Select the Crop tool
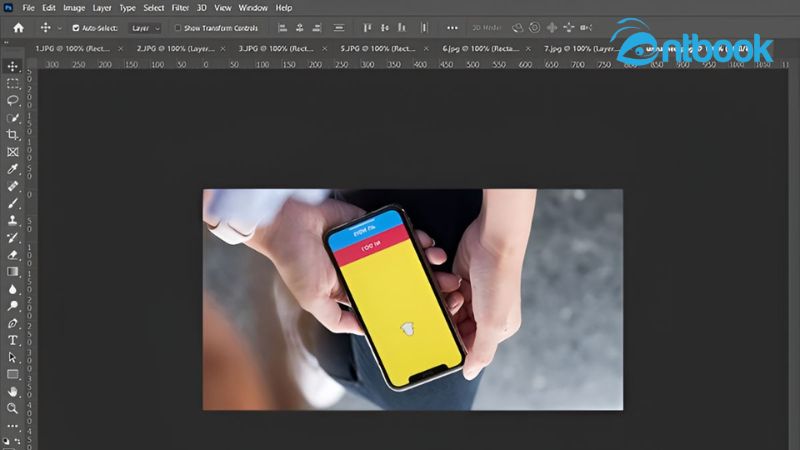This screenshot has height=450, width=800. click(x=13, y=135)
